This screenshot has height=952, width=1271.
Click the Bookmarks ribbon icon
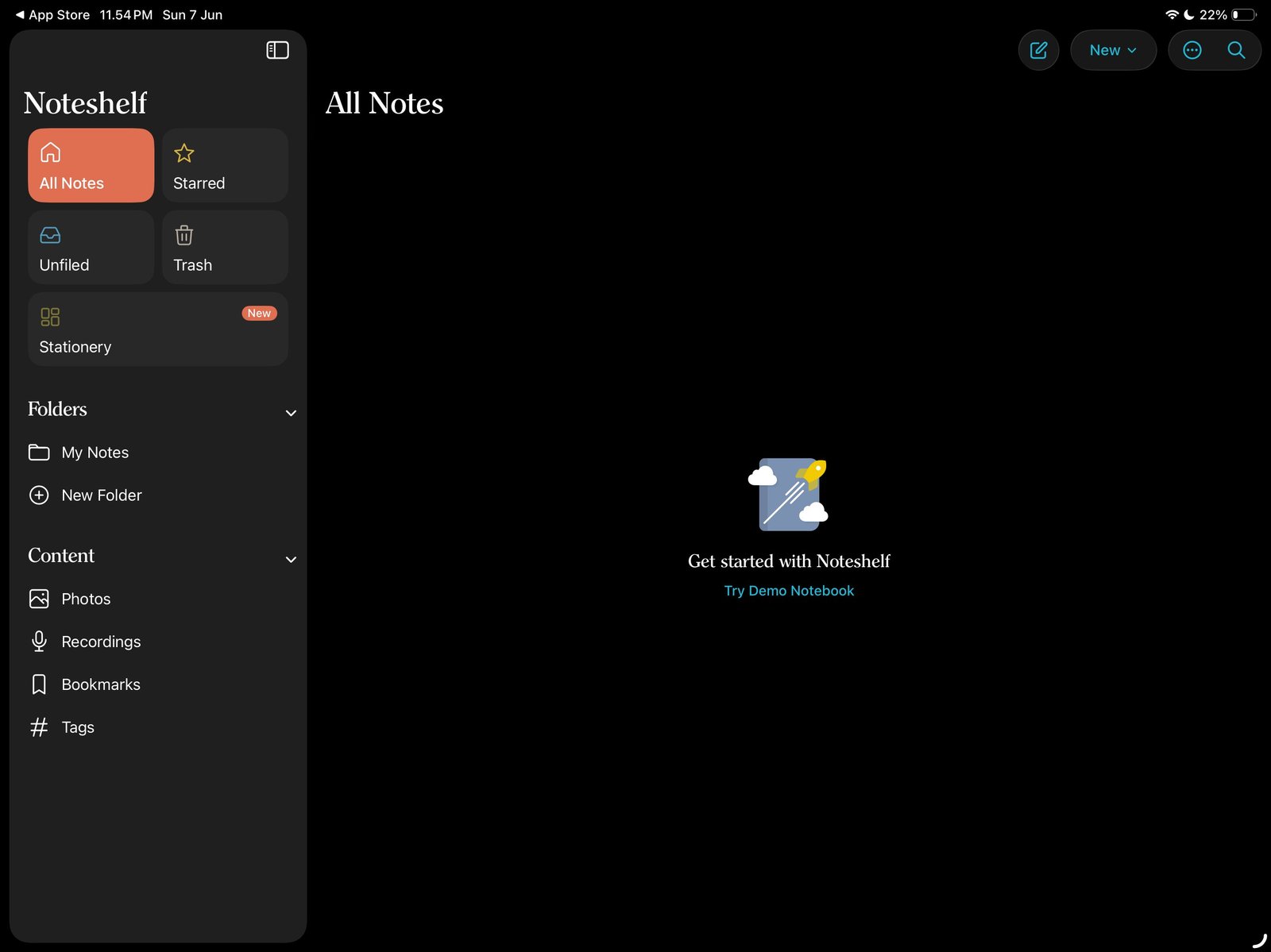click(39, 684)
